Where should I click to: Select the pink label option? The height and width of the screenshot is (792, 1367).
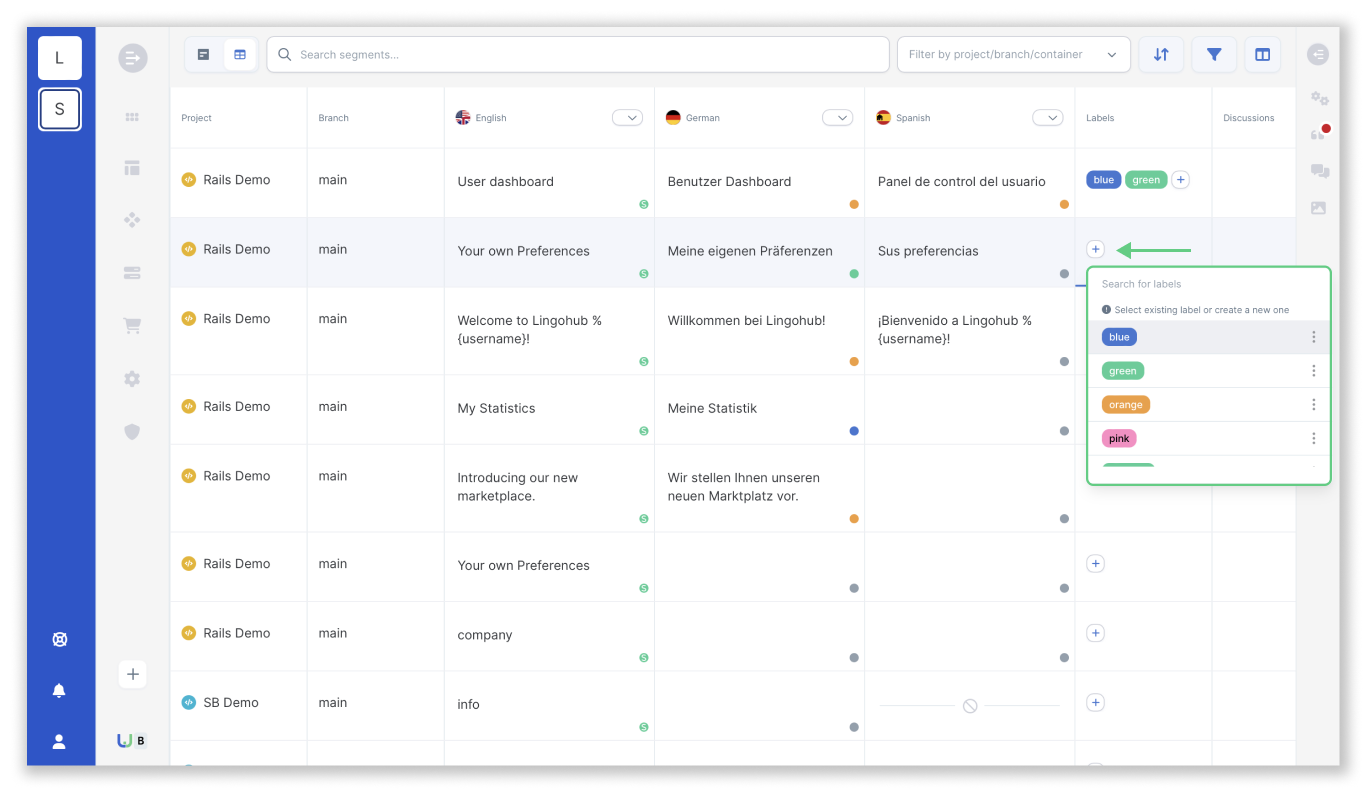[1118, 439]
